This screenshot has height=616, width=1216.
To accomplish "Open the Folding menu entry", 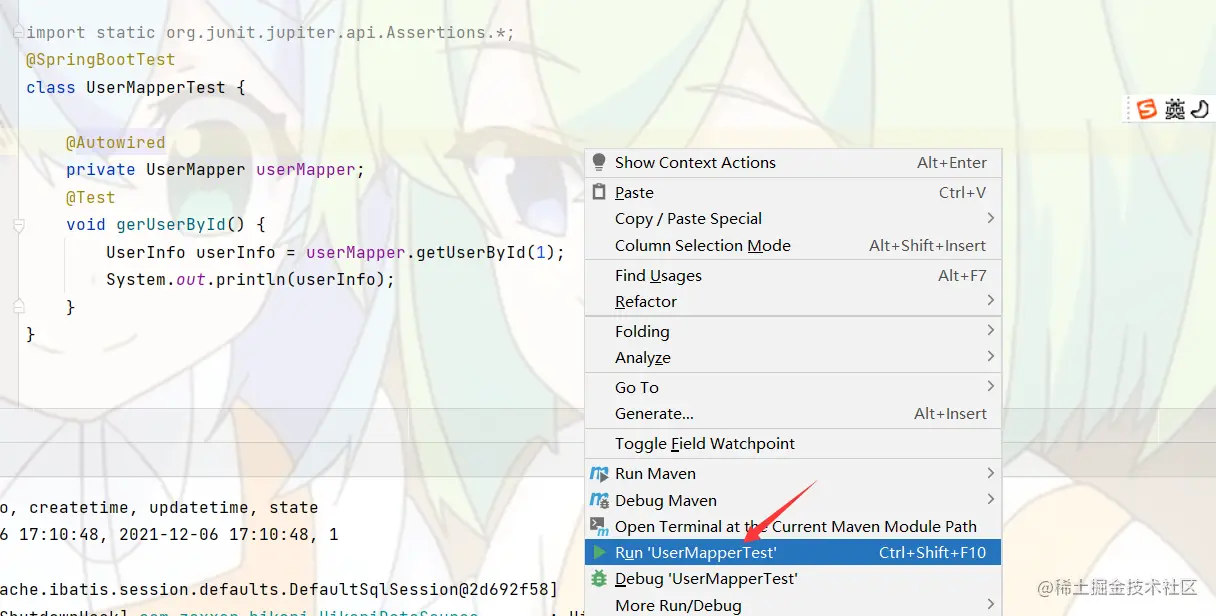I will (793, 331).
